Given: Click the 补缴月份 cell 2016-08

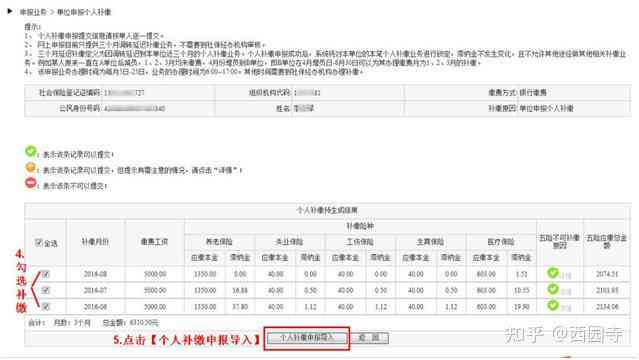Looking at the screenshot, I should [95, 274].
